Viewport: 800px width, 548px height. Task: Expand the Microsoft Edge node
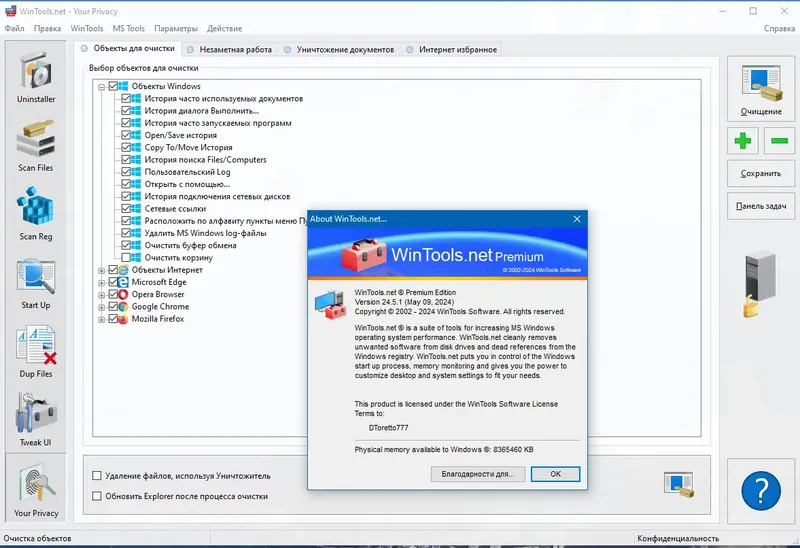pyautogui.click(x=102, y=283)
